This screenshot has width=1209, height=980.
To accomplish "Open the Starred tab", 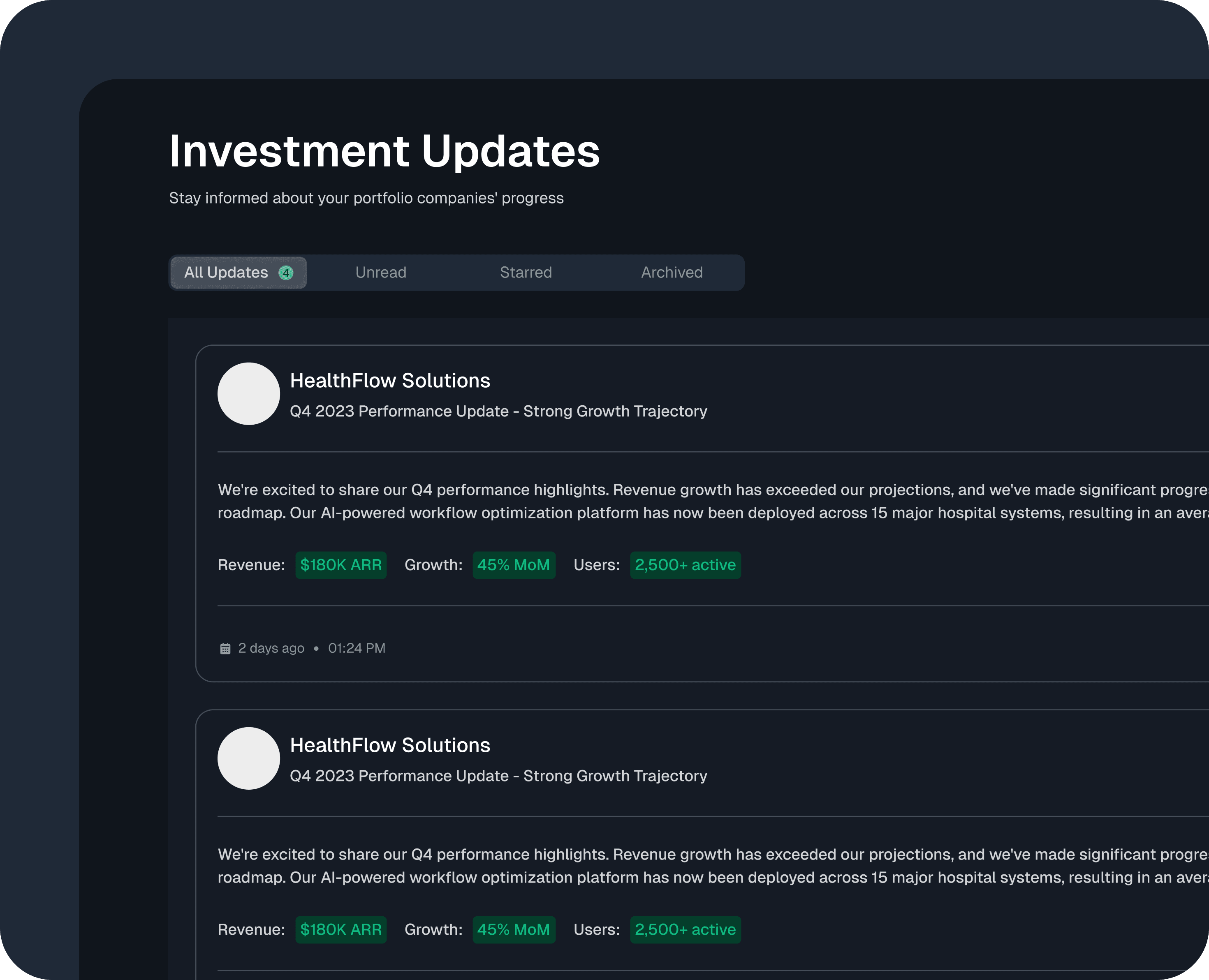I will [525, 273].
